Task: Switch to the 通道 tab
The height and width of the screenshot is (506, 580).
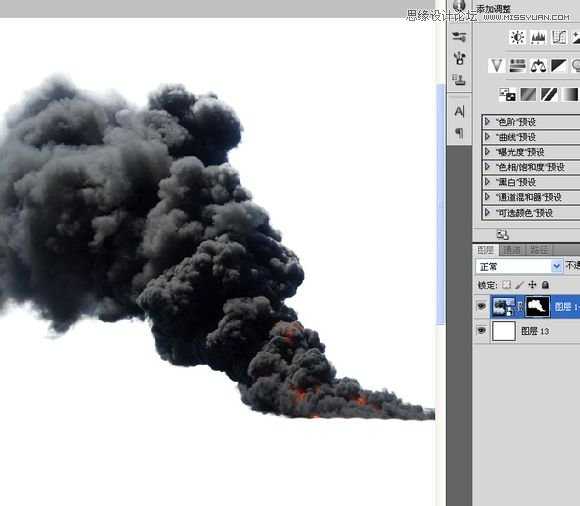Action: (512, 250)
